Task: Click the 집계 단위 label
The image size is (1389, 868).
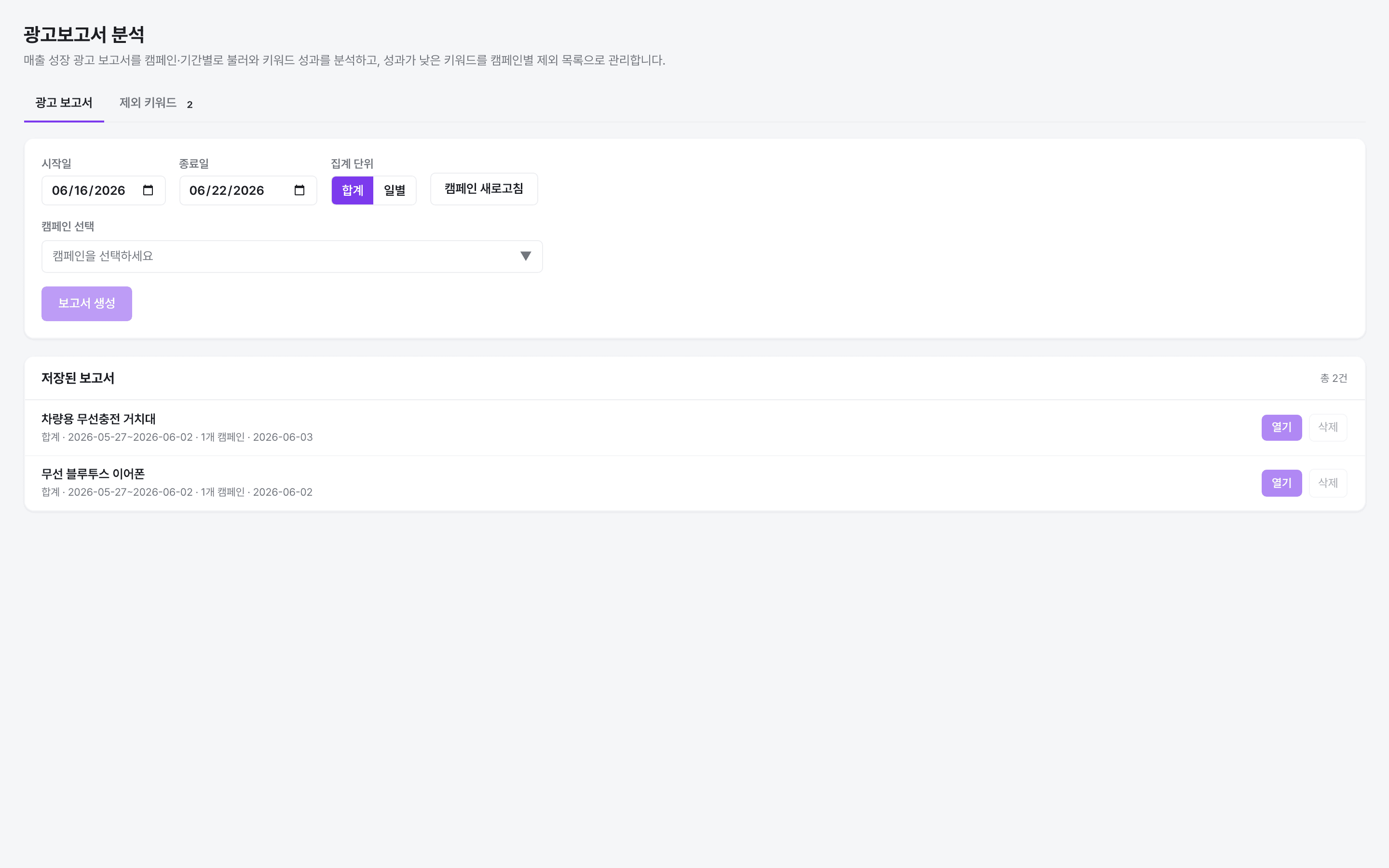Action: [x=352, y=163]
